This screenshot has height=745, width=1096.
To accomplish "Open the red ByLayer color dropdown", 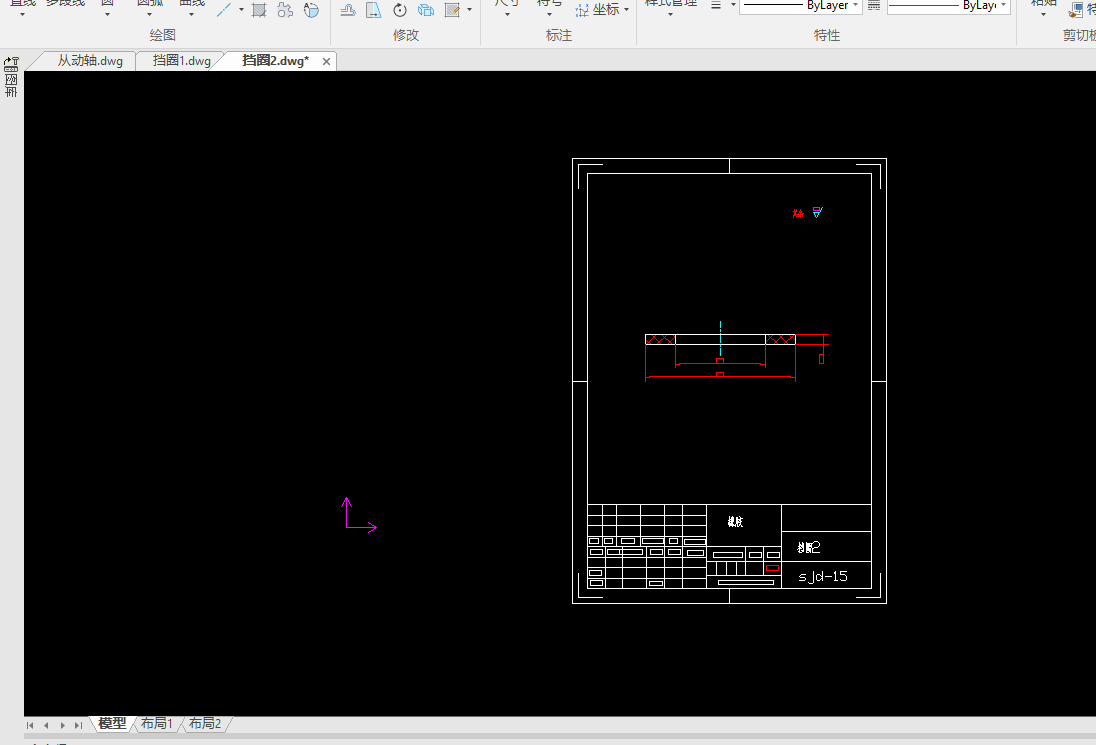I will (948, 6).
